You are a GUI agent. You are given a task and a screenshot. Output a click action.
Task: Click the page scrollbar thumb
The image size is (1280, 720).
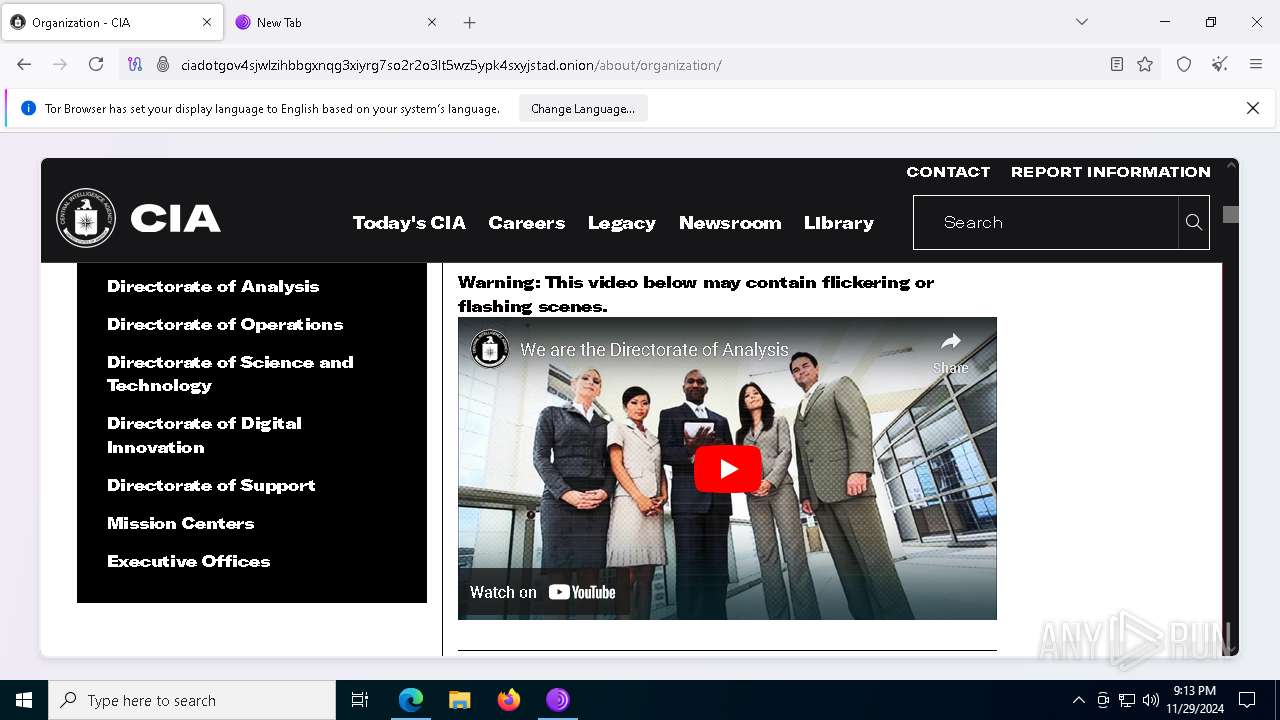point(1231,214)
